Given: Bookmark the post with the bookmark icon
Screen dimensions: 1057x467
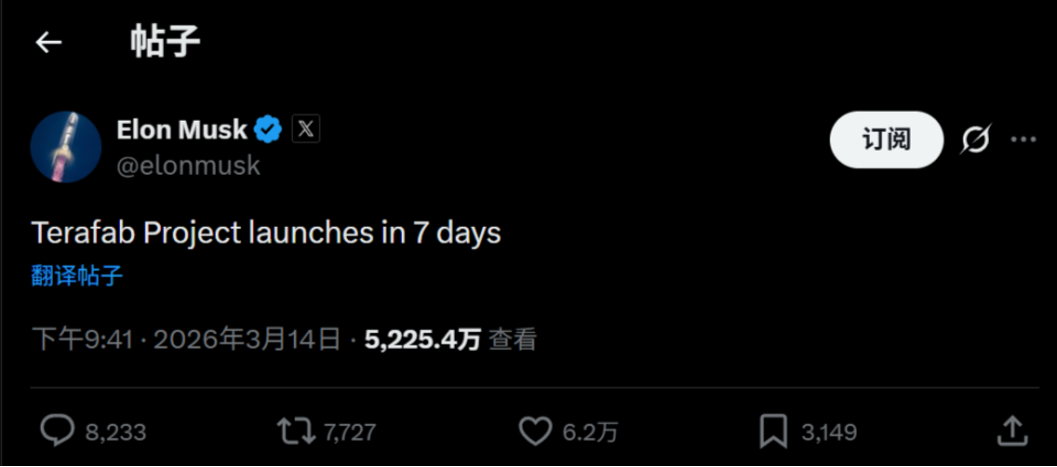Looking at the screenshot, I should coord(773,431).
